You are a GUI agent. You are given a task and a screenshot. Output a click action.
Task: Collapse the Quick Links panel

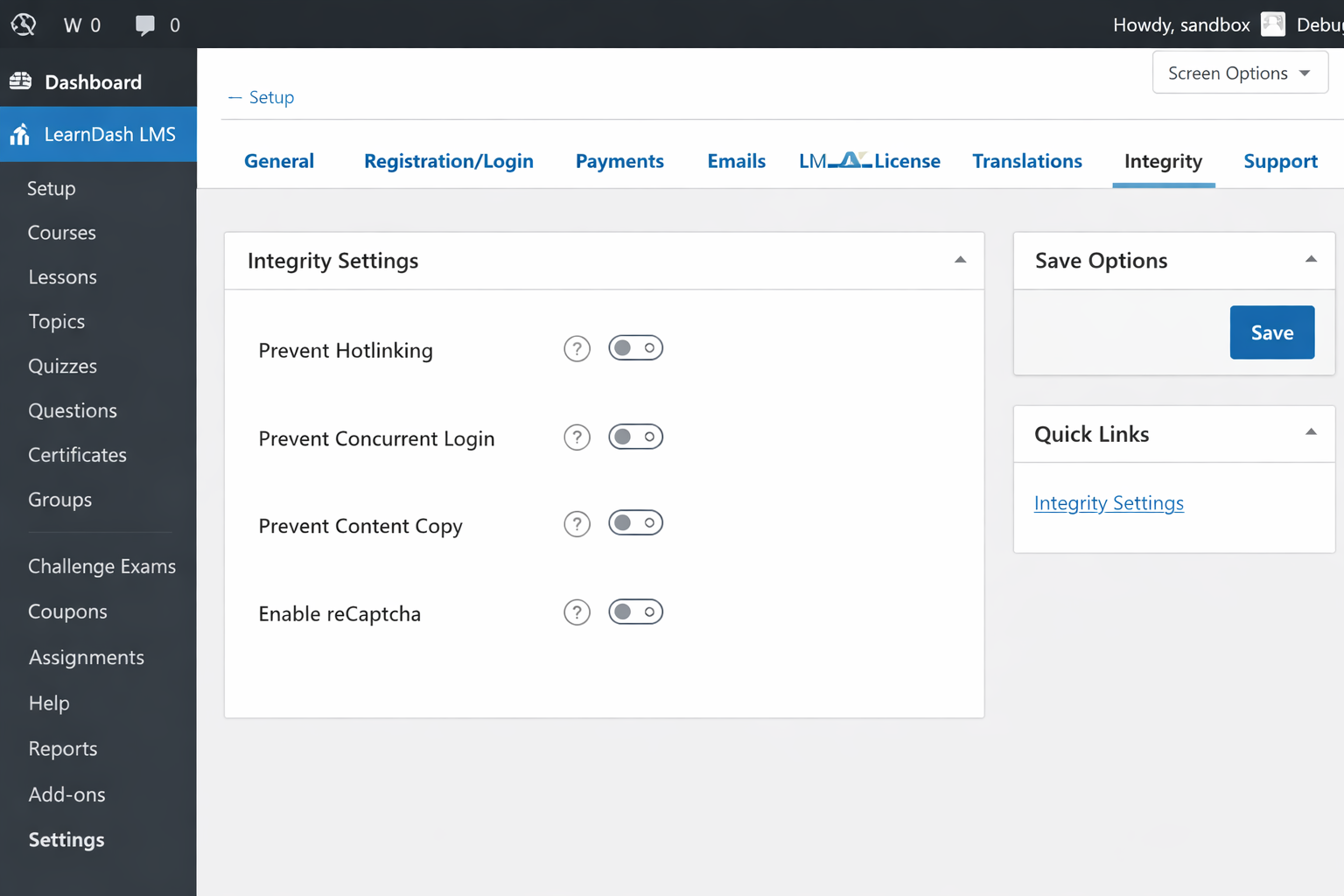pos(1310,432)
